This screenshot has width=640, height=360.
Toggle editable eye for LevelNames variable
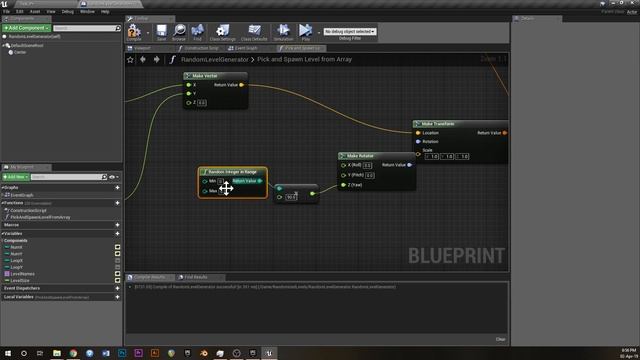tap(118, 274)
